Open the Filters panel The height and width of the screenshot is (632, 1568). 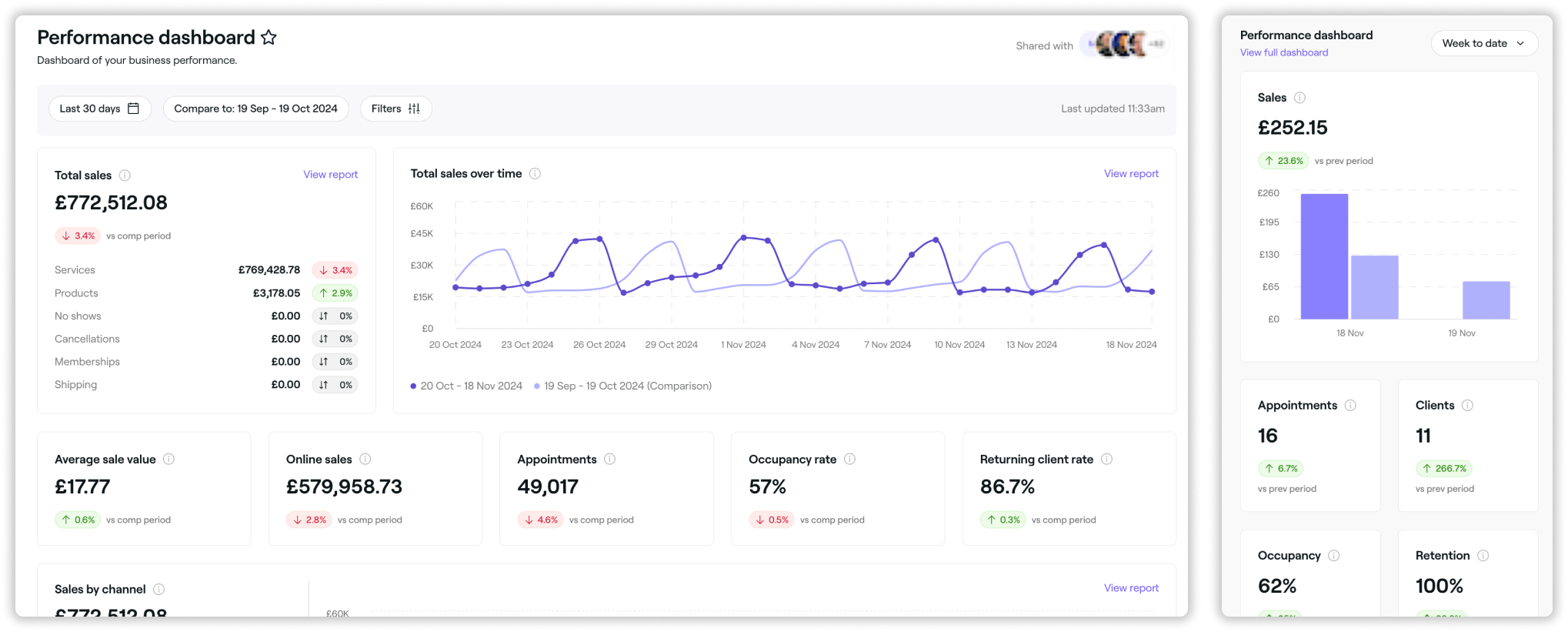point(395,109)
